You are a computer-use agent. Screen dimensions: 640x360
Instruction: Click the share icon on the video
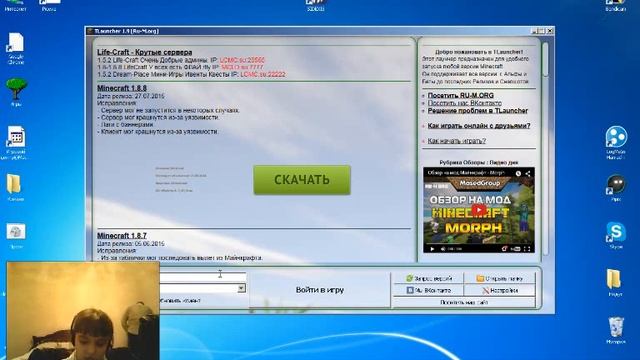click(528, 173)
